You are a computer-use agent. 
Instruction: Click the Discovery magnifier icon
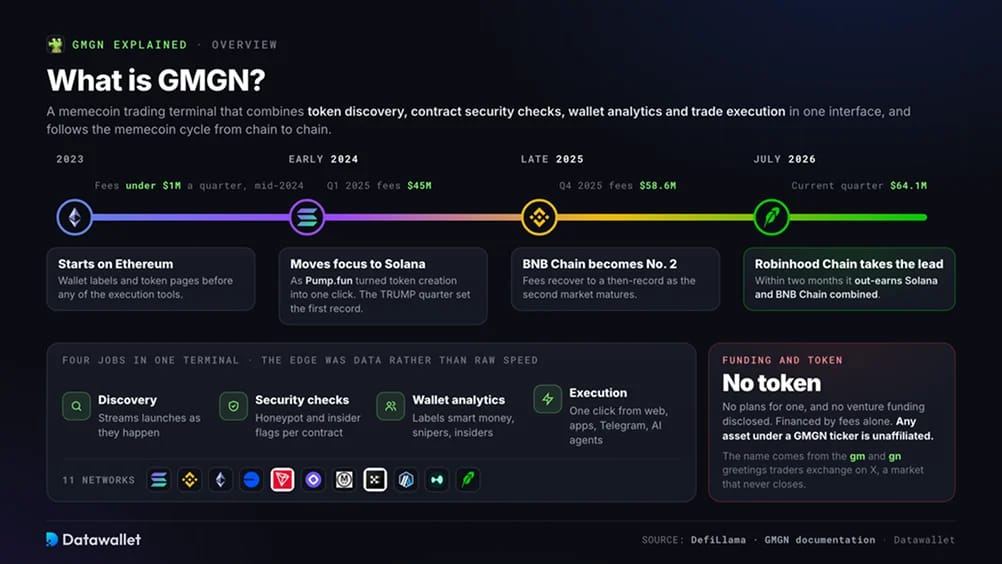(x=76, y=406)
